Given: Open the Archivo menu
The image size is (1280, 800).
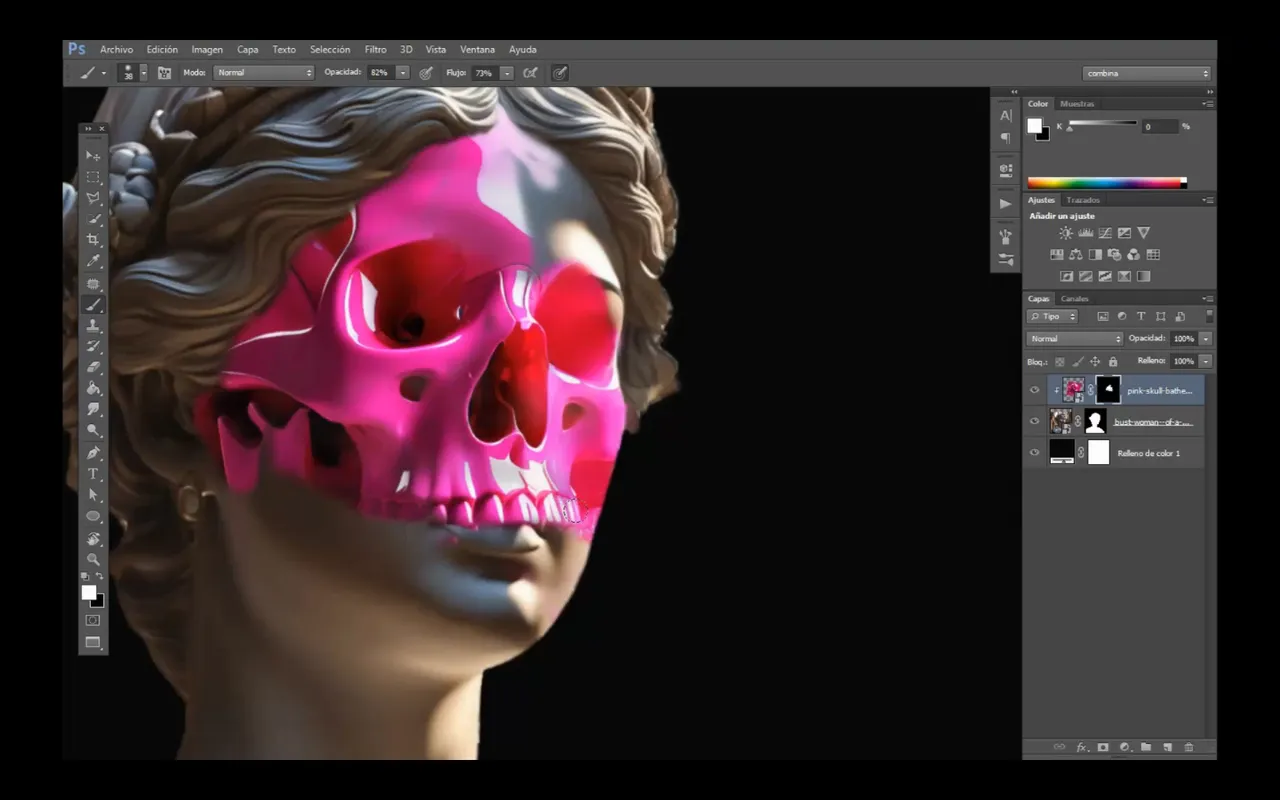Looking at the screenshot, I should (x=116, y=49).
